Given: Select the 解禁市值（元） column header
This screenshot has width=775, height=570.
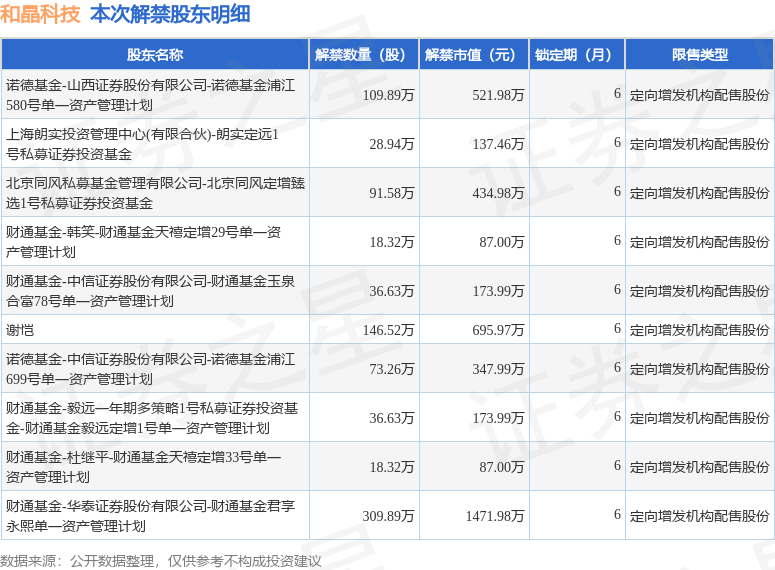Looking at the screenshot, I should pos(474,54).
